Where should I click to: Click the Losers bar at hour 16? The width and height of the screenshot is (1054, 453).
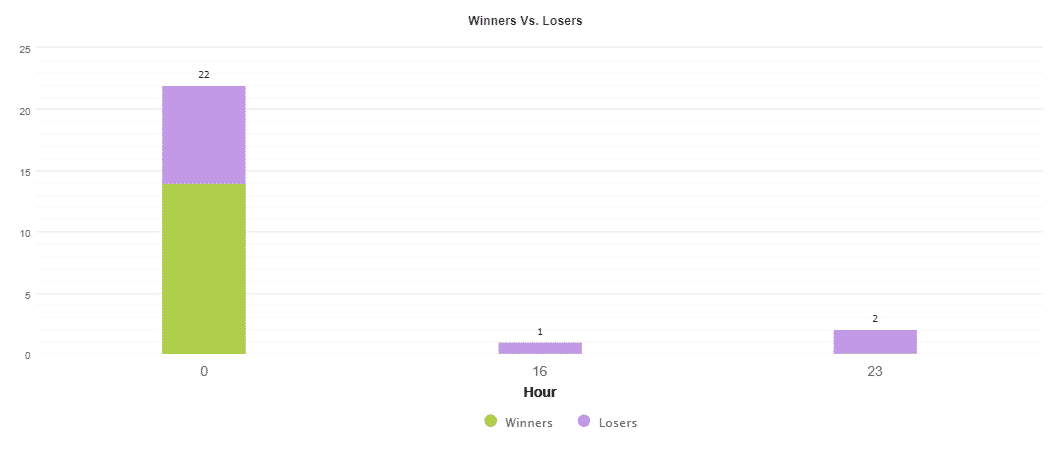(540, 348)
